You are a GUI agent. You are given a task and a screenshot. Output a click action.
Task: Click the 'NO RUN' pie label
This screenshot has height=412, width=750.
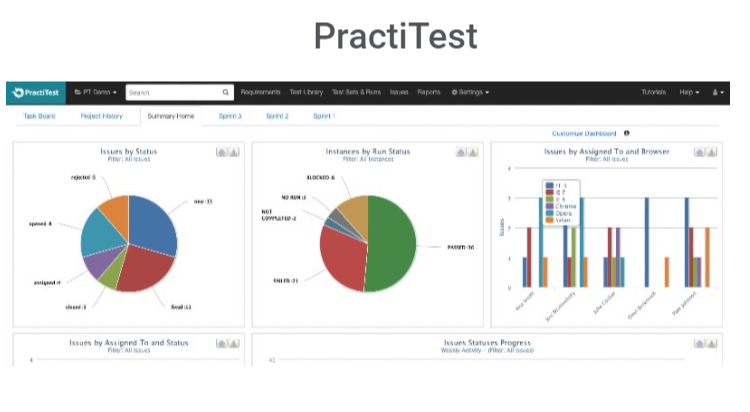coord(294,197)
